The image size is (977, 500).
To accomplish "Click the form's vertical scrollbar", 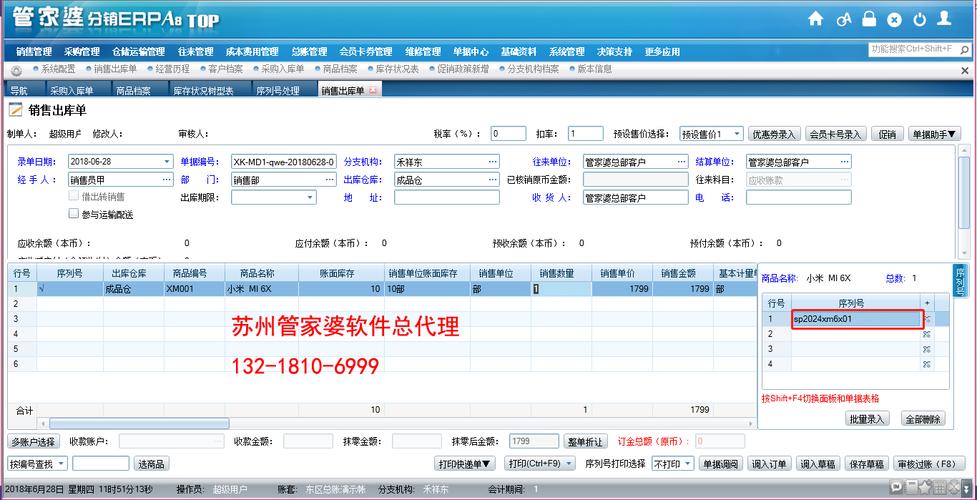I will tap(964, 193).
